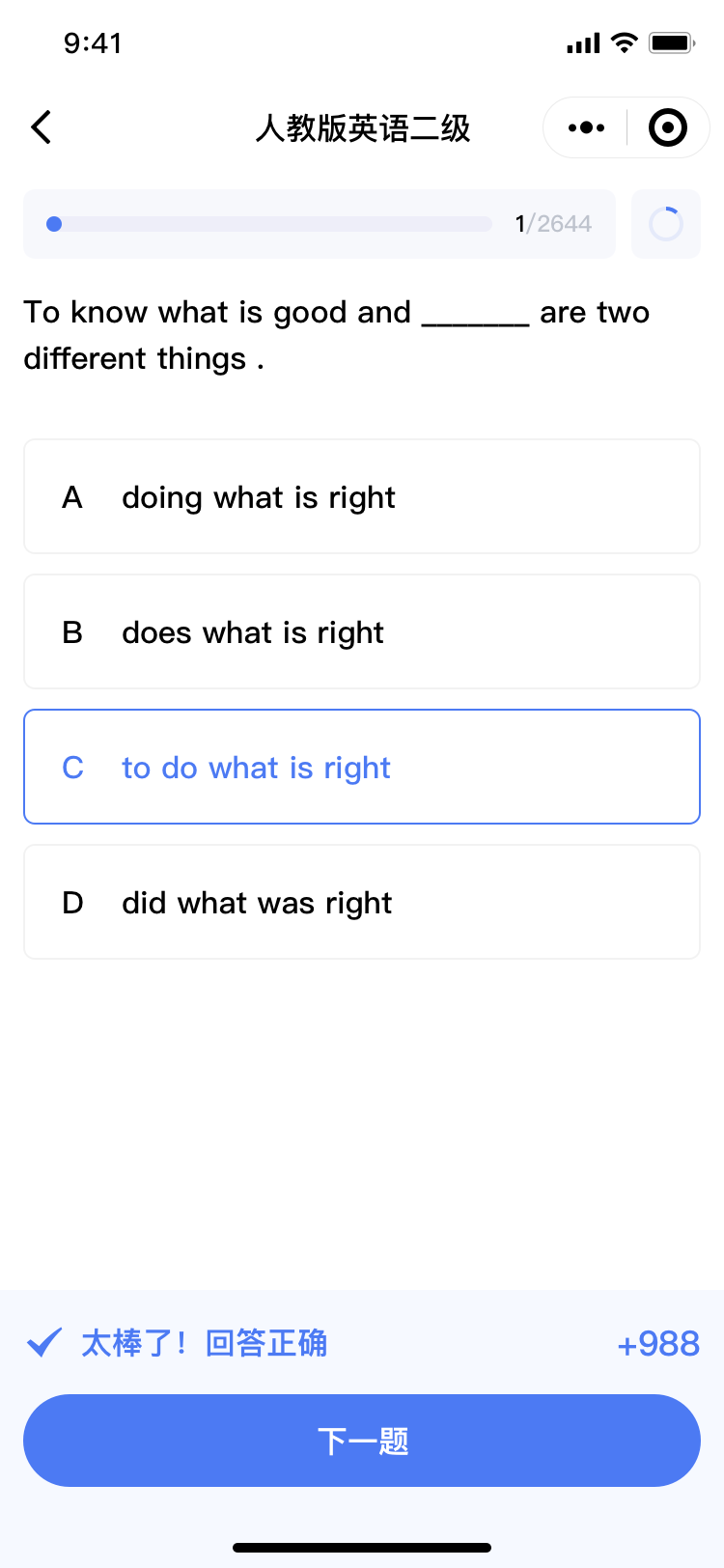724x1568 pixels.
Task: Select option D did what was right
Action: tap(362, 902)
